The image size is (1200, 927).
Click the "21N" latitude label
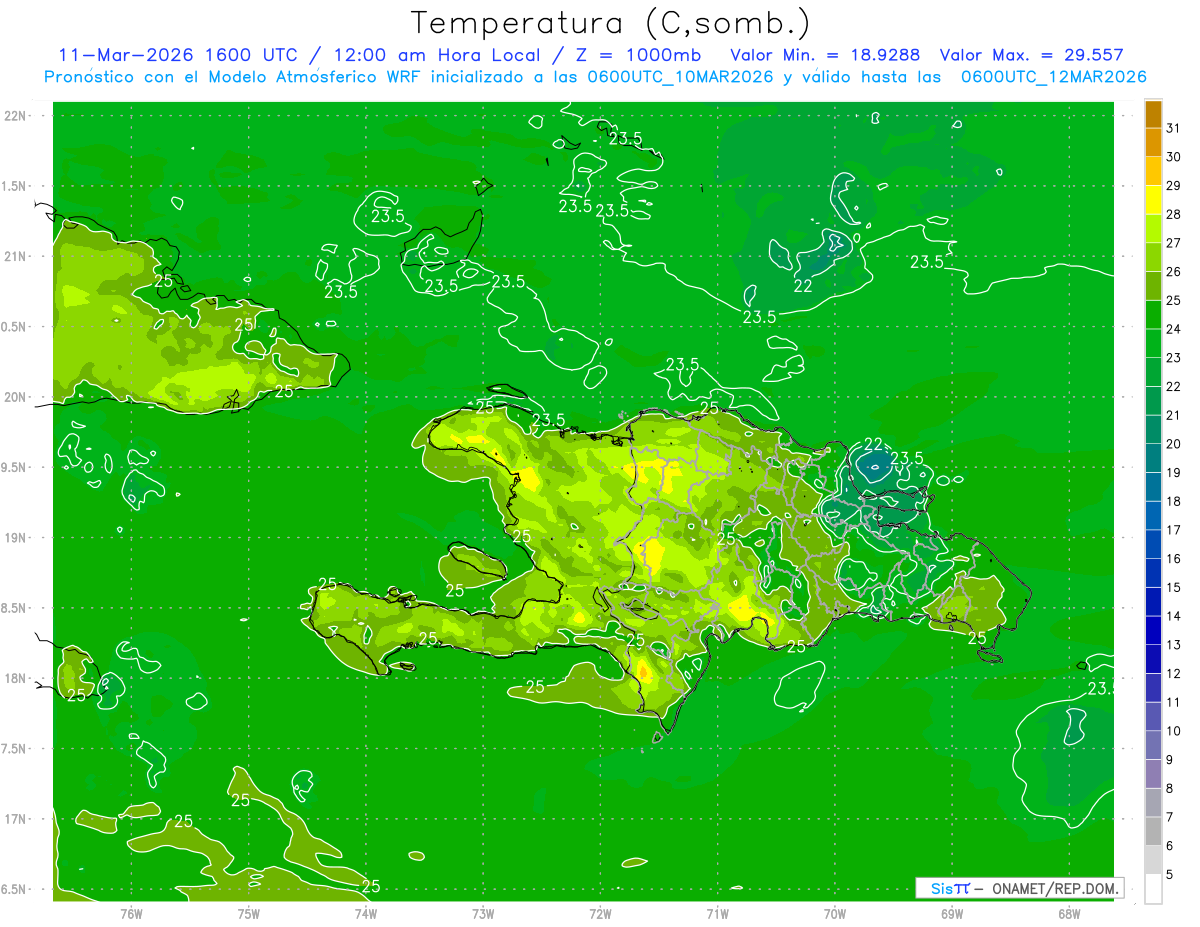click(14, 256)
